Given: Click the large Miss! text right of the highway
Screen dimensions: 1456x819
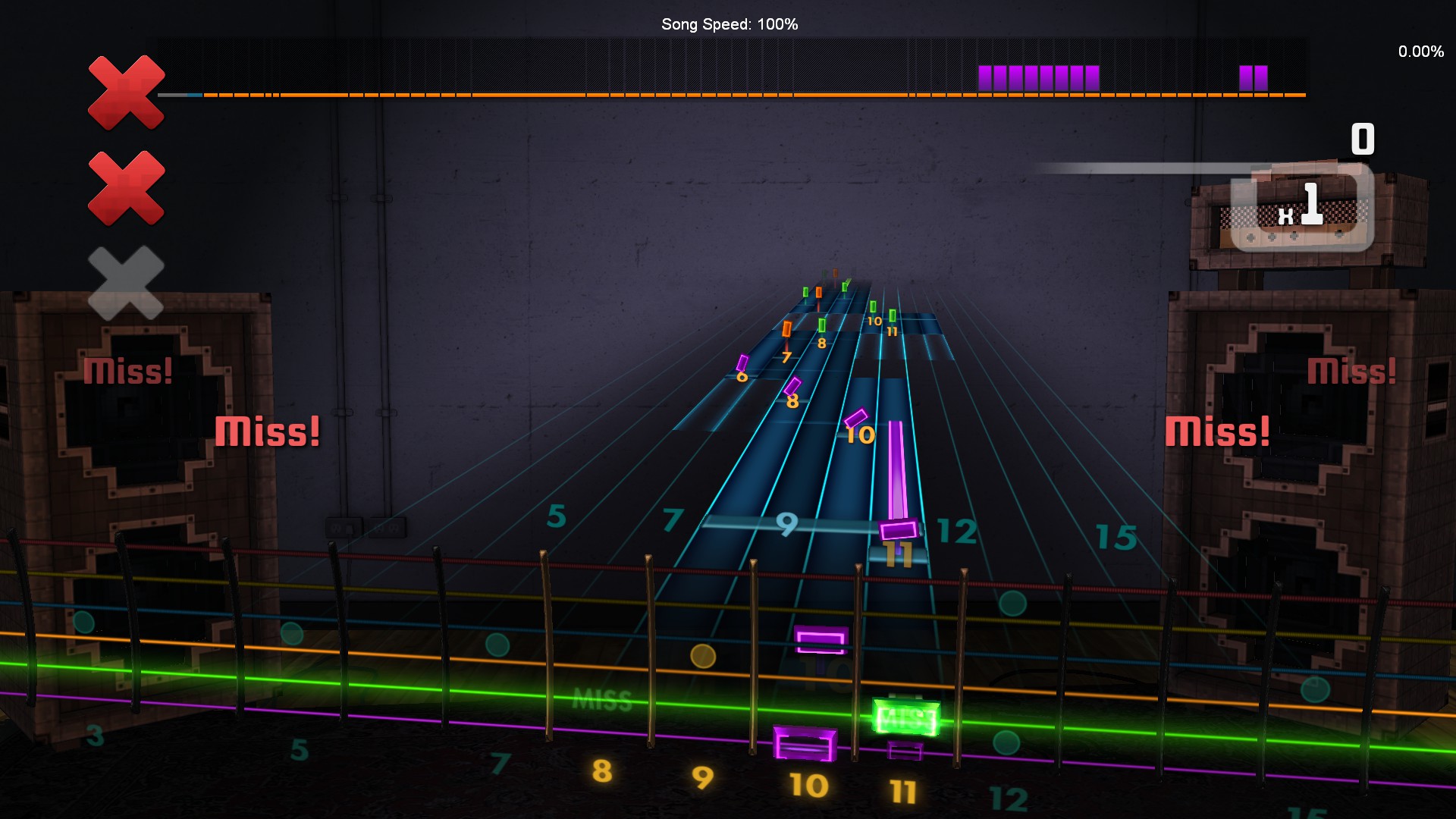Looking at the screenshot, I should pos(1218,431).
